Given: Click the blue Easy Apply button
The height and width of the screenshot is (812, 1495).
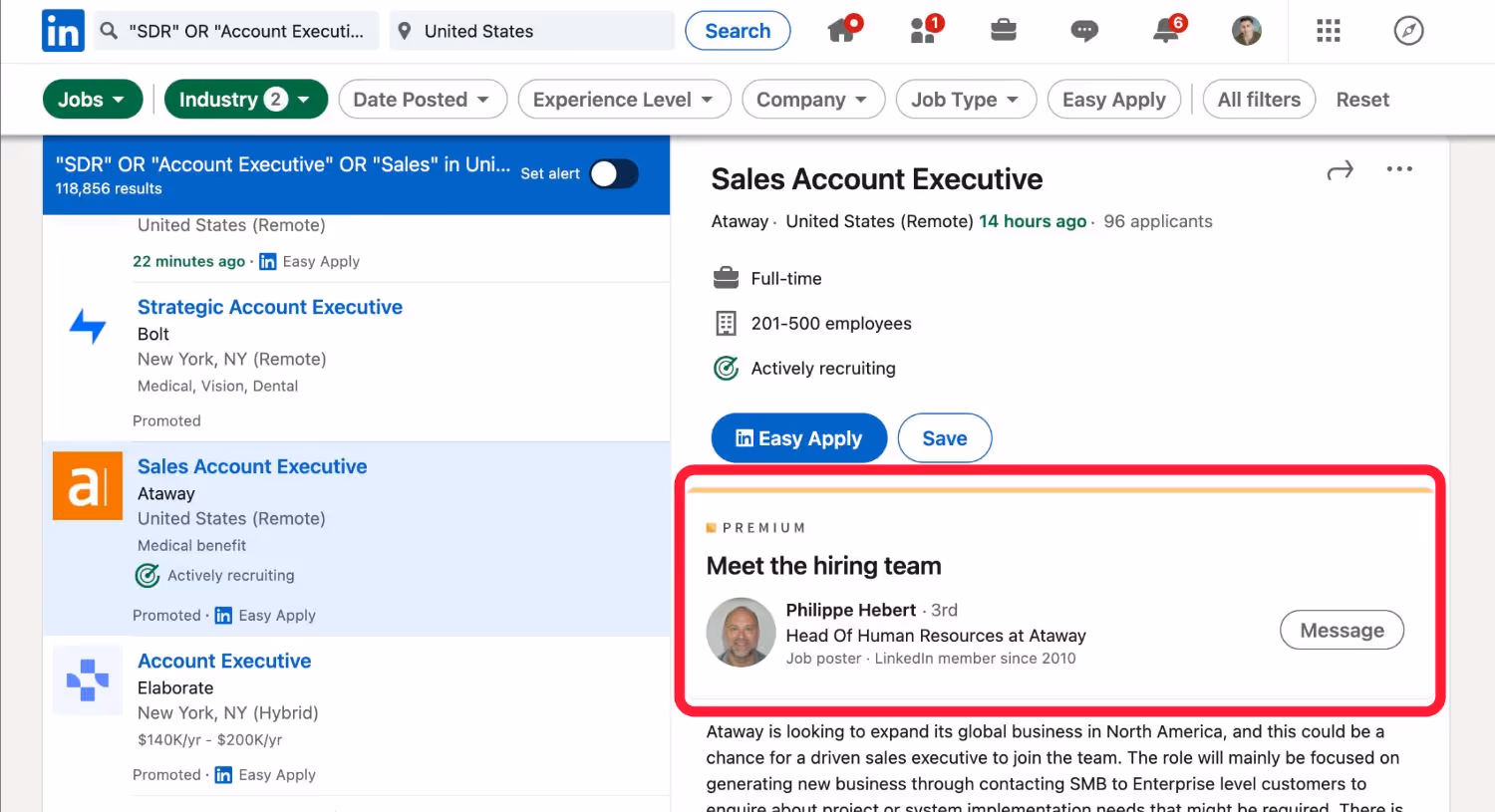Looking at the screenshot, I should 798,438.
